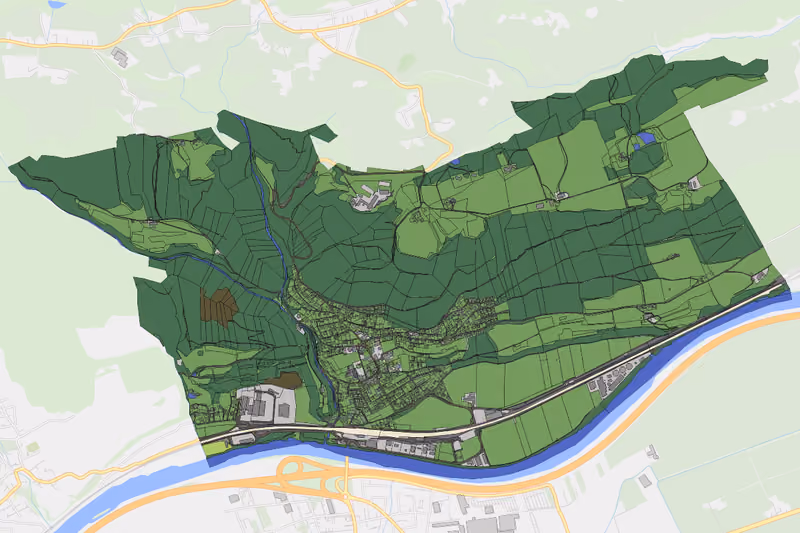This screenshot has height=533, width=800.
Task: Select the larger blue pond in the northeast
Action: coord(646,138)
